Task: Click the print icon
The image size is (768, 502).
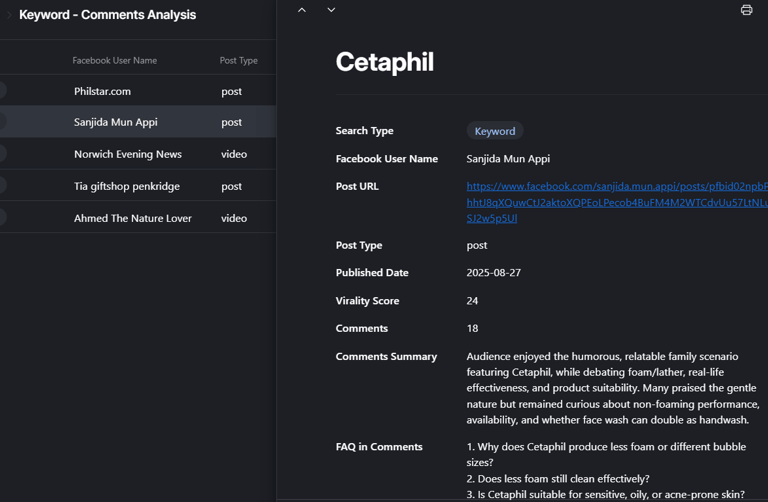Action: (746, 10)
